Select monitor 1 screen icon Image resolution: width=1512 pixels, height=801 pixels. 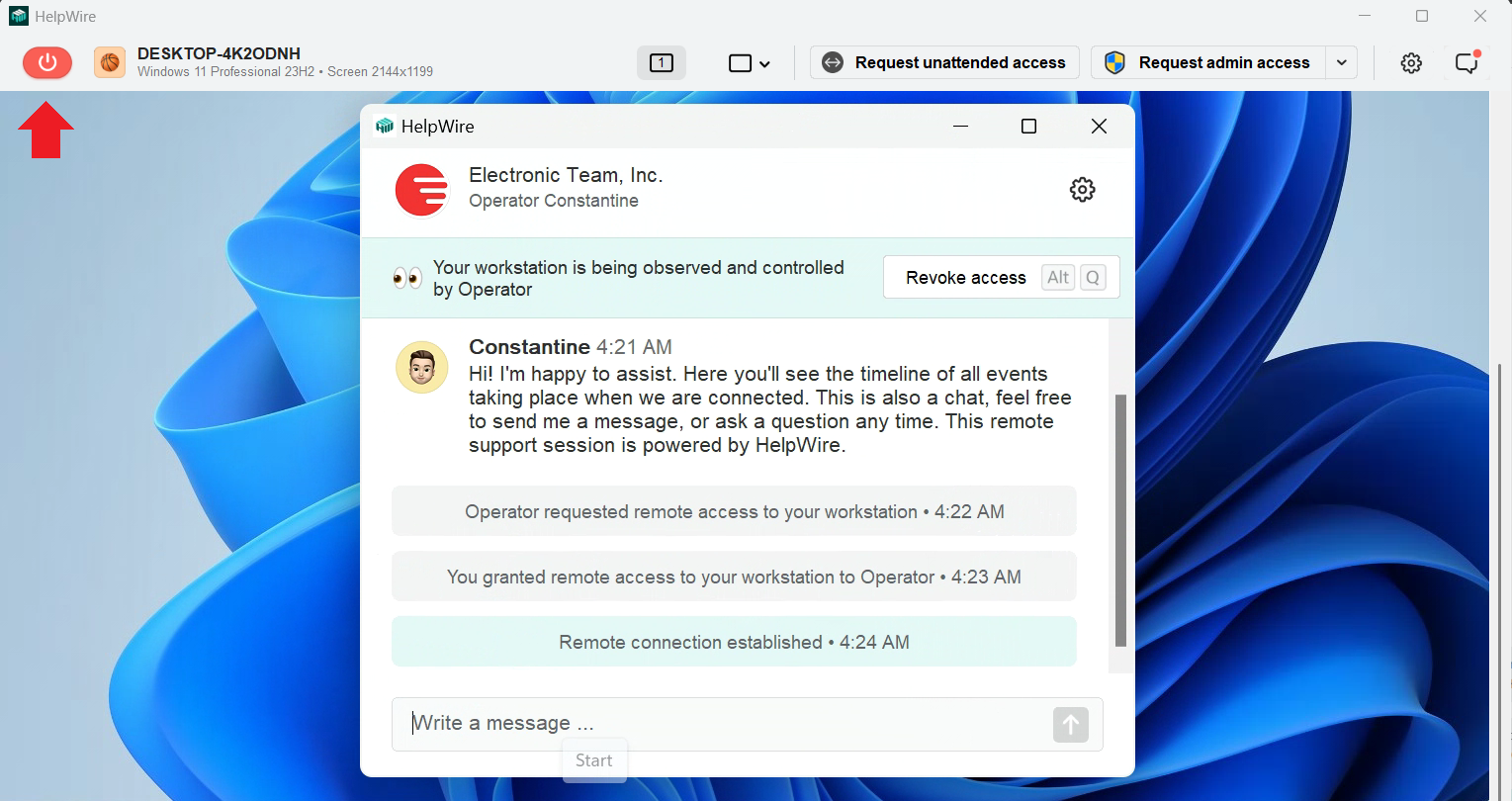tap(660, 61)
